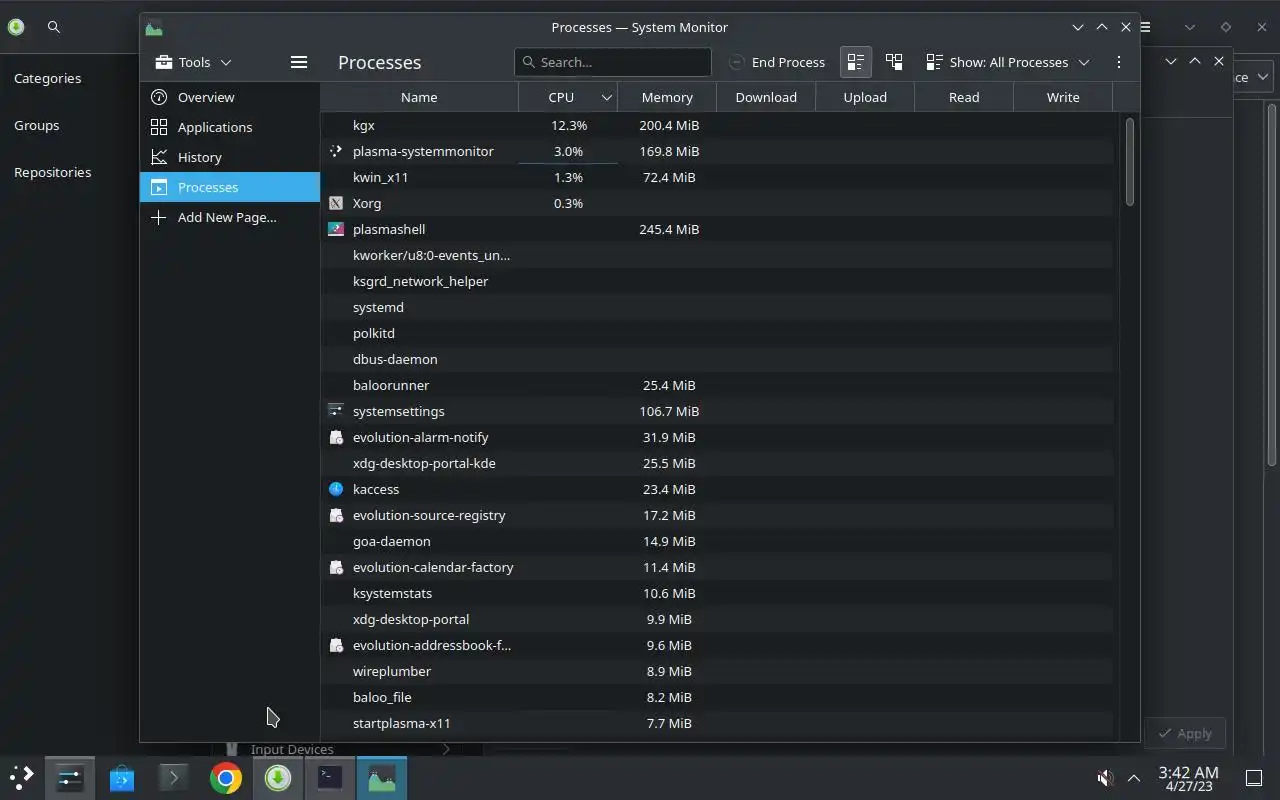Open Google Chrome from the taskbar

[x=226, y=777]
